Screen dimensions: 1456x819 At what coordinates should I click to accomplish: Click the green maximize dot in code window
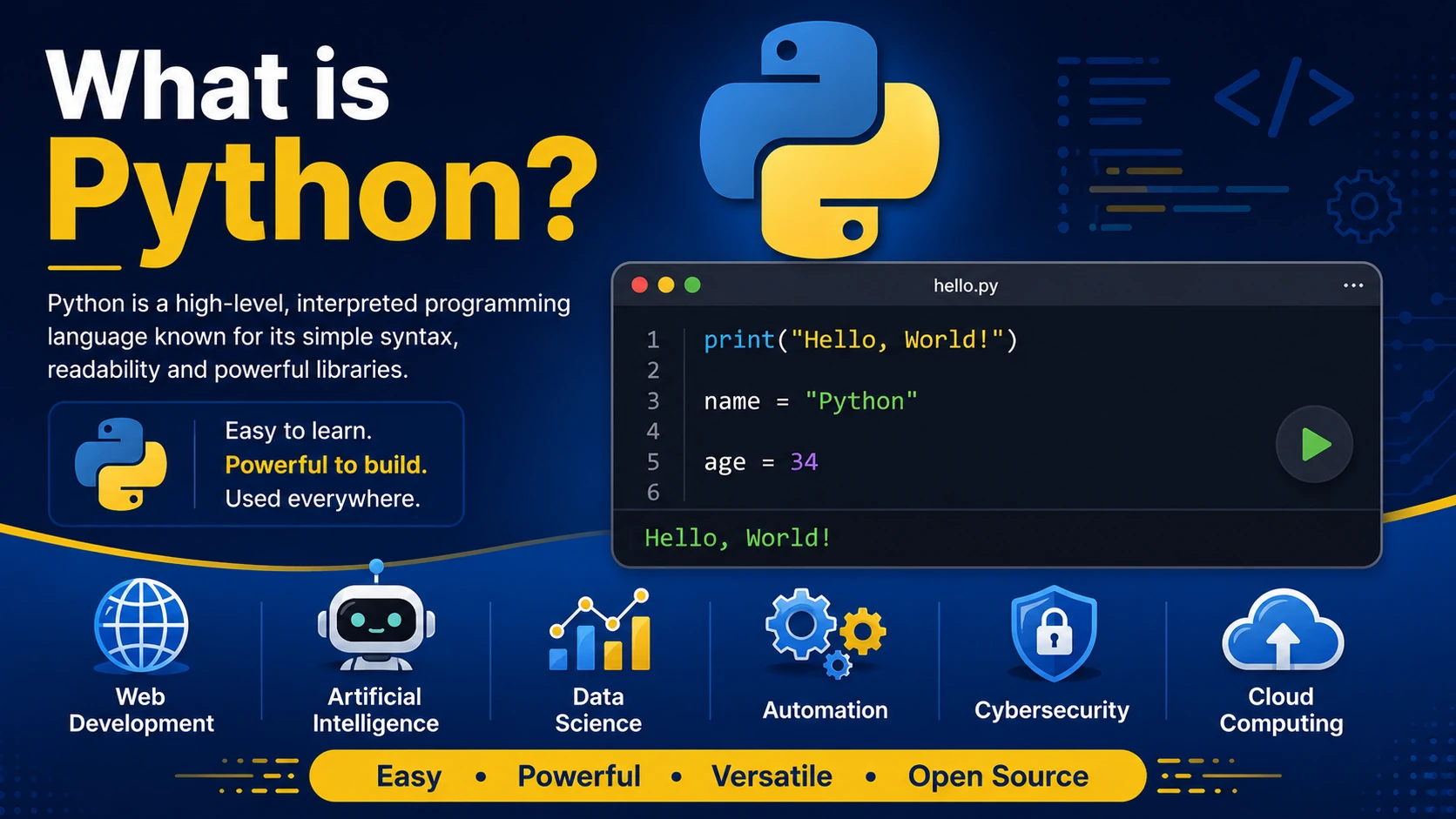coord(692,285)
